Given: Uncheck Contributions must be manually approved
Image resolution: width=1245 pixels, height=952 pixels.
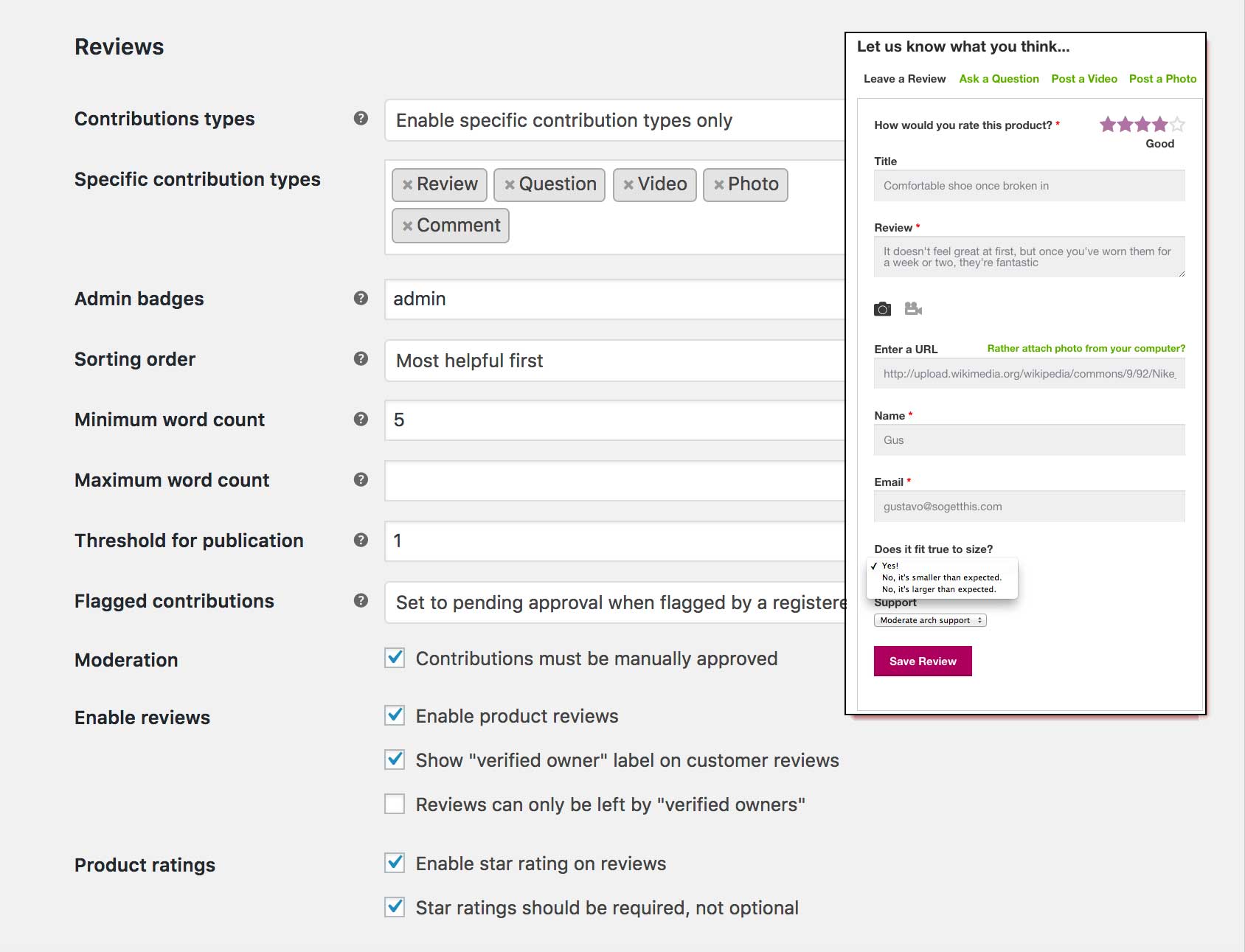Looking at the screenshot, I should coord(395,658).
